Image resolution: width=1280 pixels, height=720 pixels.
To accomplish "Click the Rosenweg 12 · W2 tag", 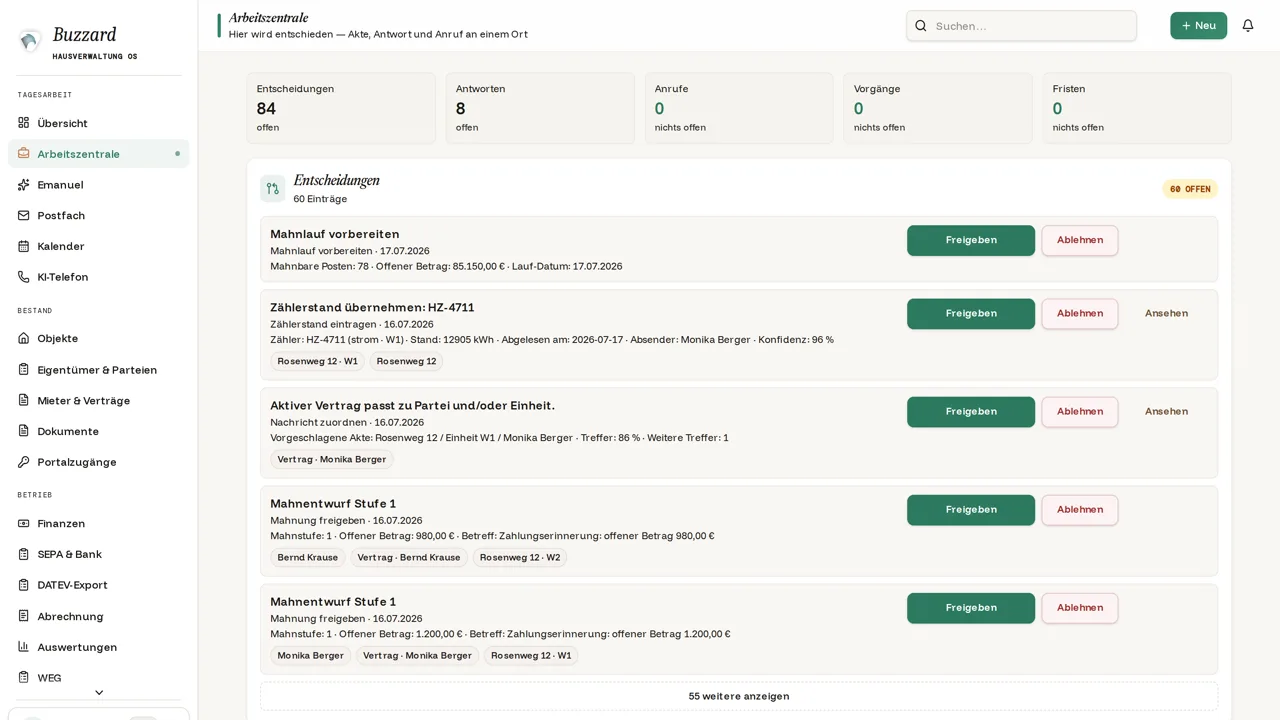I will [520, 557].
